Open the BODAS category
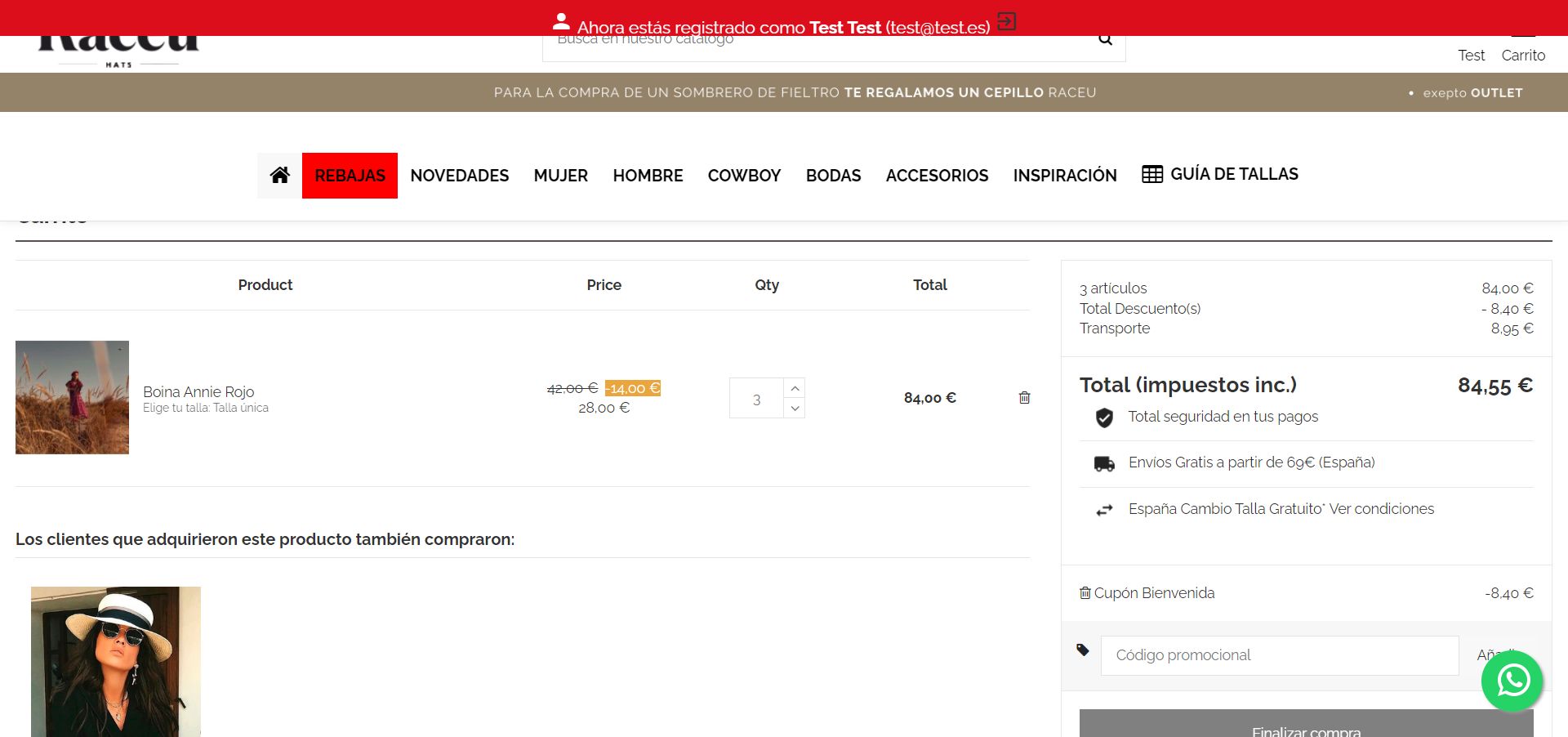 (833, 176)
